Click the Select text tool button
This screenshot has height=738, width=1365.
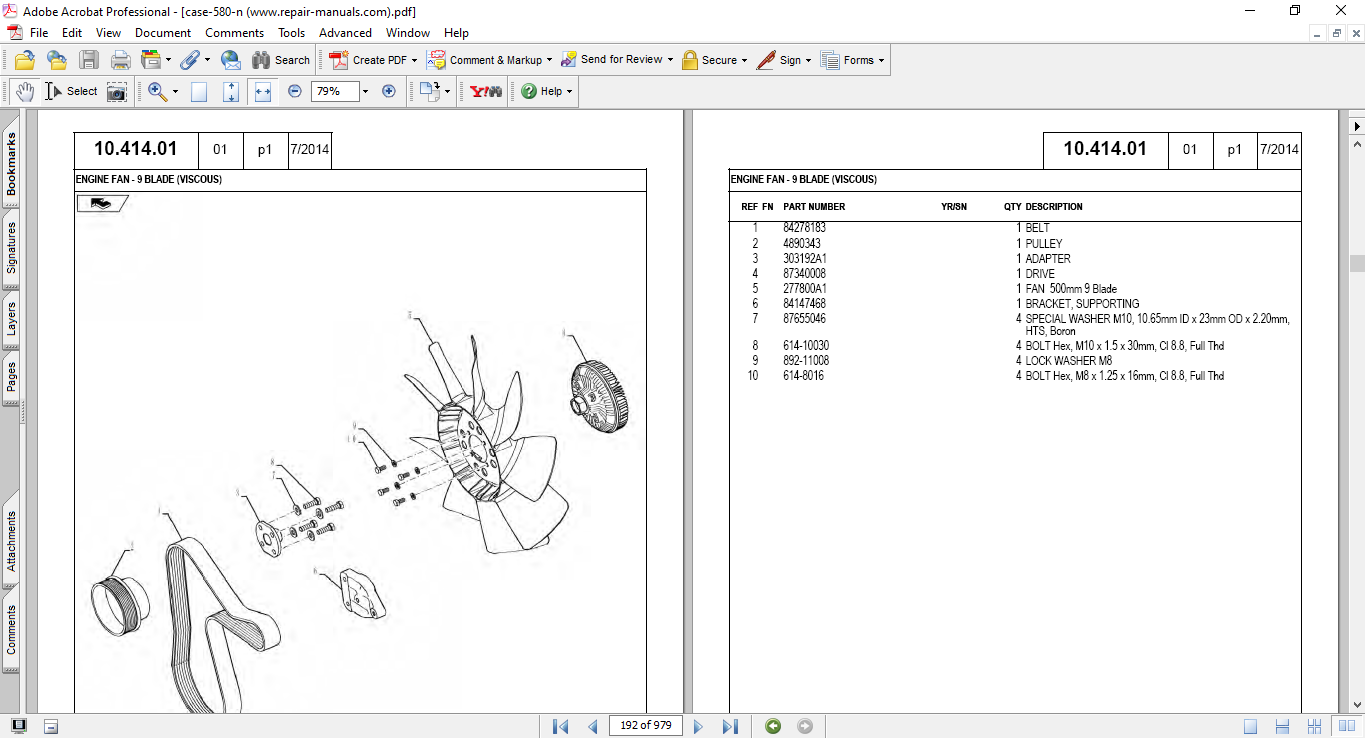click(71, 91)
